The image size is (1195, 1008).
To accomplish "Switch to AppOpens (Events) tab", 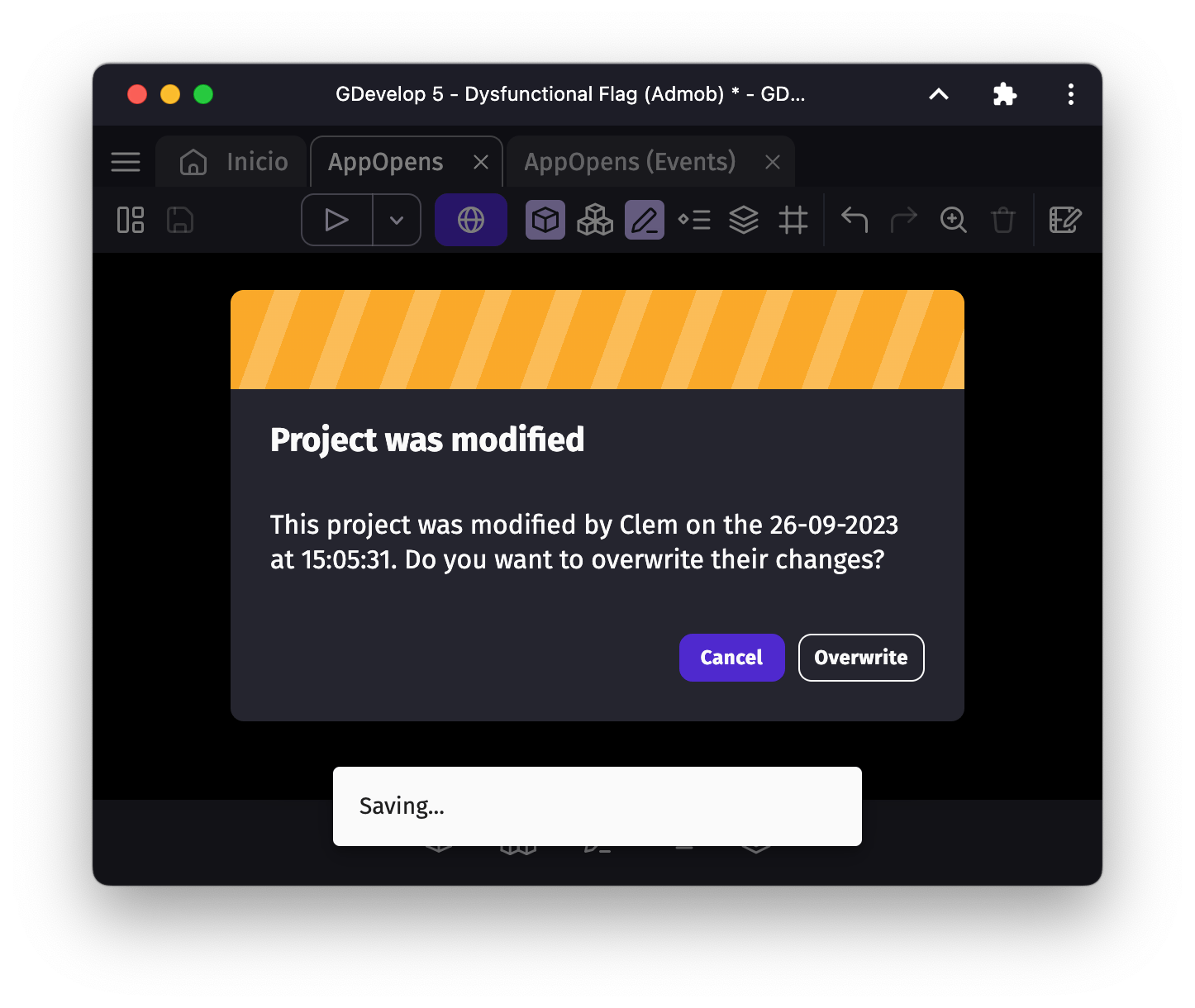I will click(x=630, y=162).
